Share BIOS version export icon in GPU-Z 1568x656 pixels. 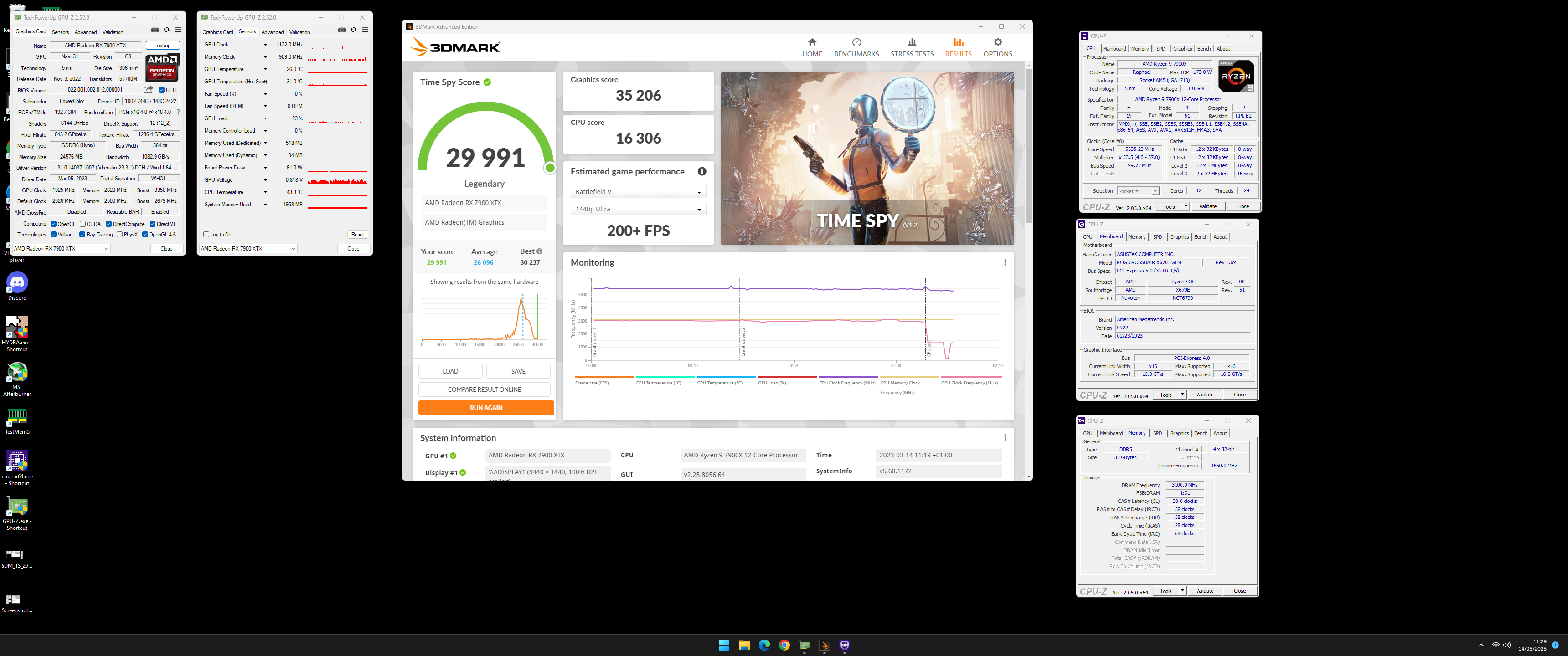click(x=148, y=89)
